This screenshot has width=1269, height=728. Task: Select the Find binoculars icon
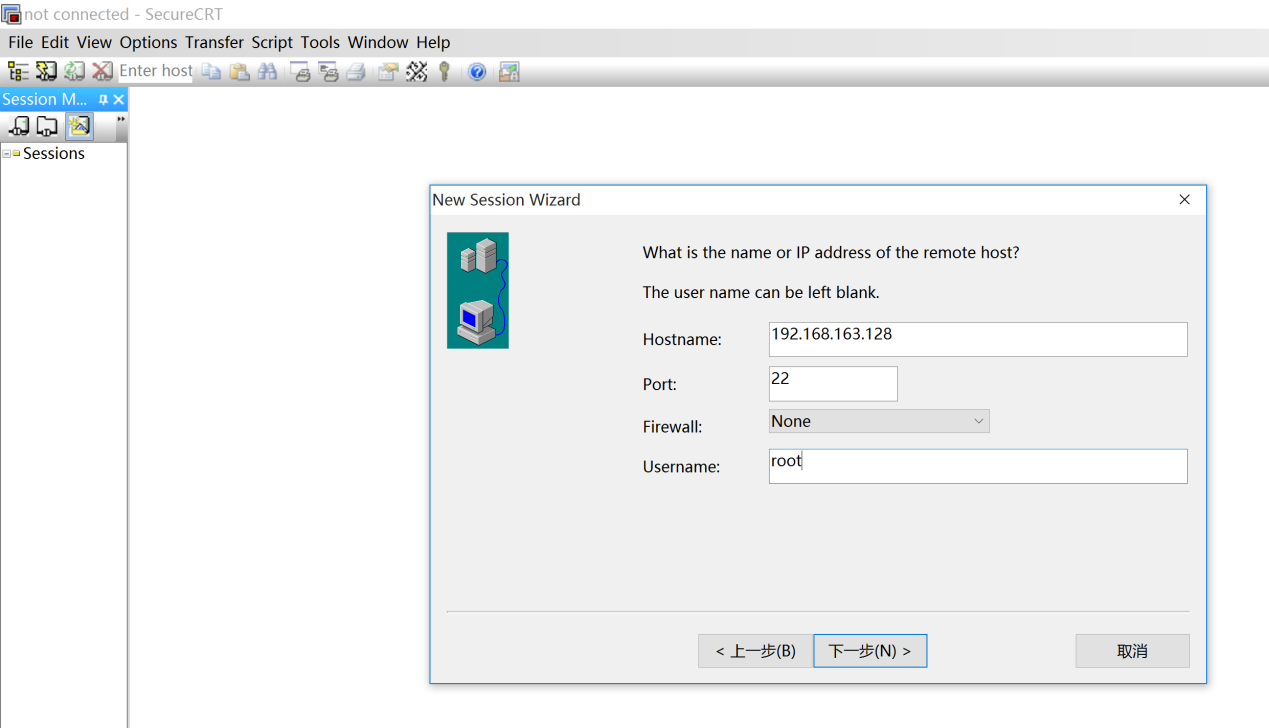tap(266, 71)
